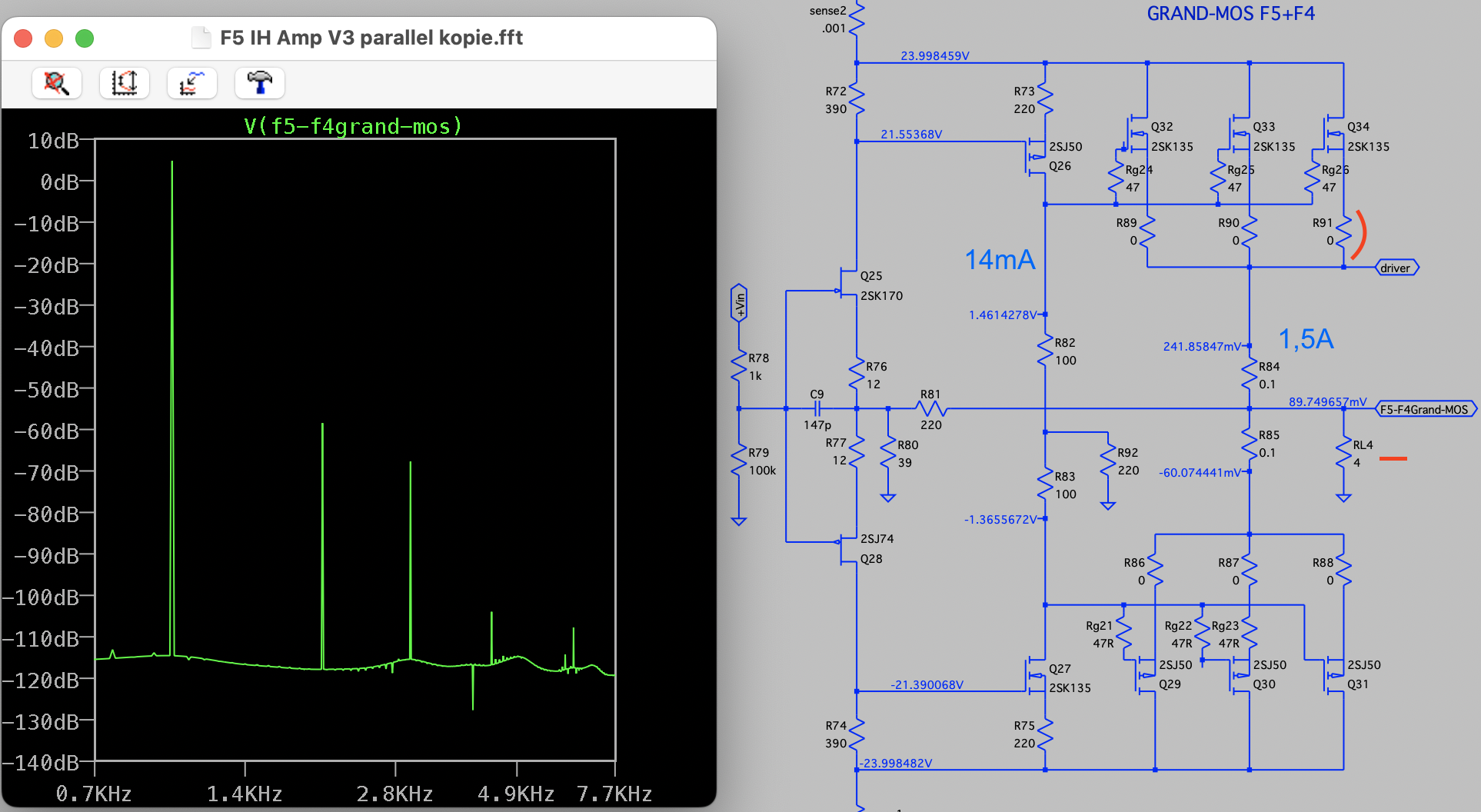Viewport: 1481px width, 812px height.
Task: Click the zoom-to-fit magnifier toolbar icon
Action: coord(57,83)
